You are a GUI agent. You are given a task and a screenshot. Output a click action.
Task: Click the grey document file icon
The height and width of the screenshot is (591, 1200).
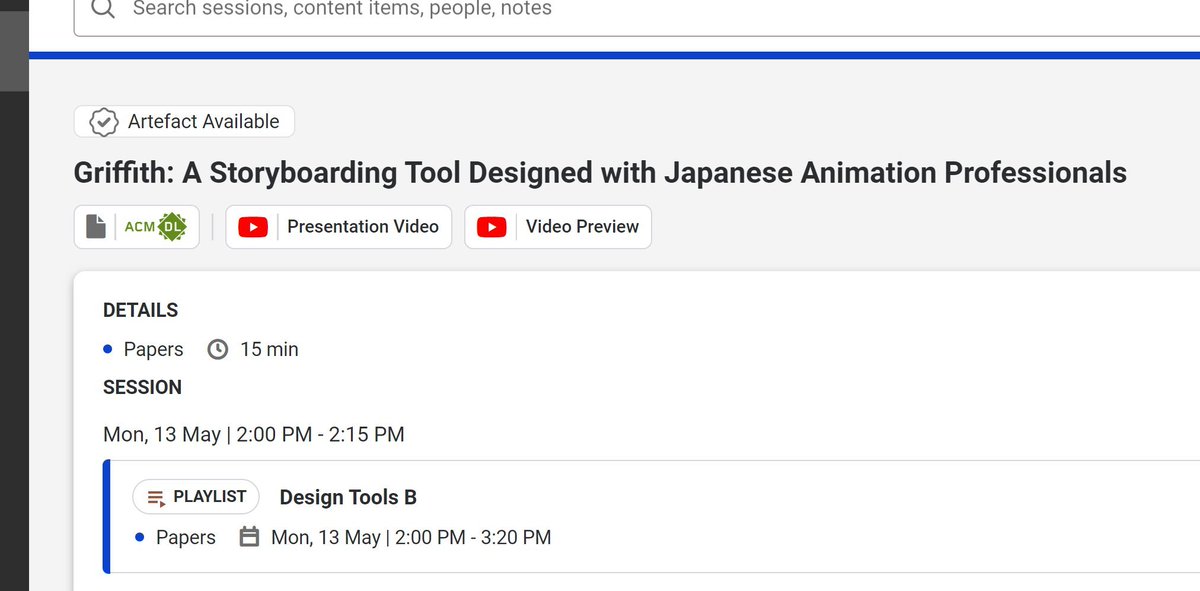pyautogui.click(x=96, y=227)
